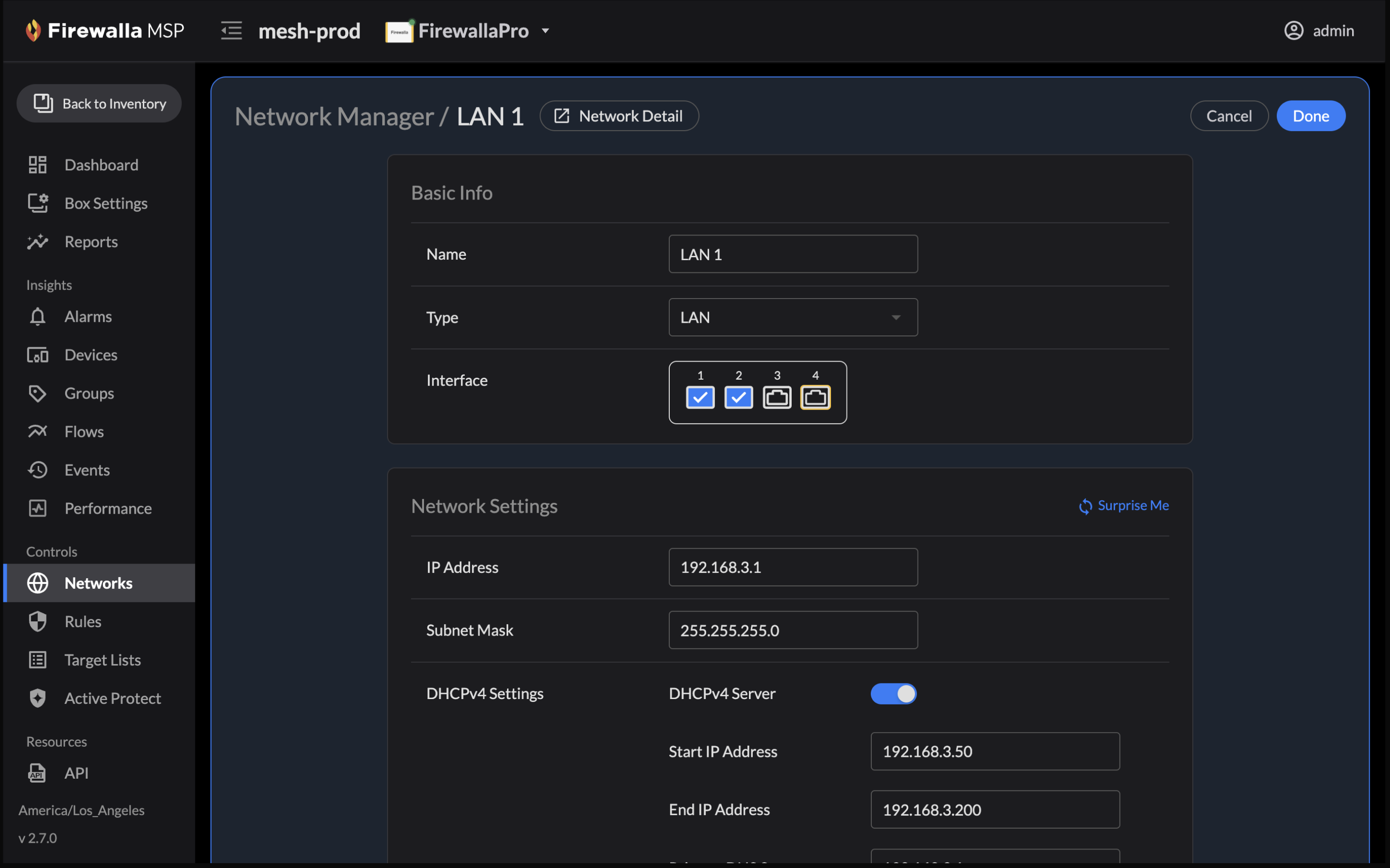This screenshot has width=1390, height=868.
Task: Click the Firewalla flame logo icon
Action: point(34,31)
